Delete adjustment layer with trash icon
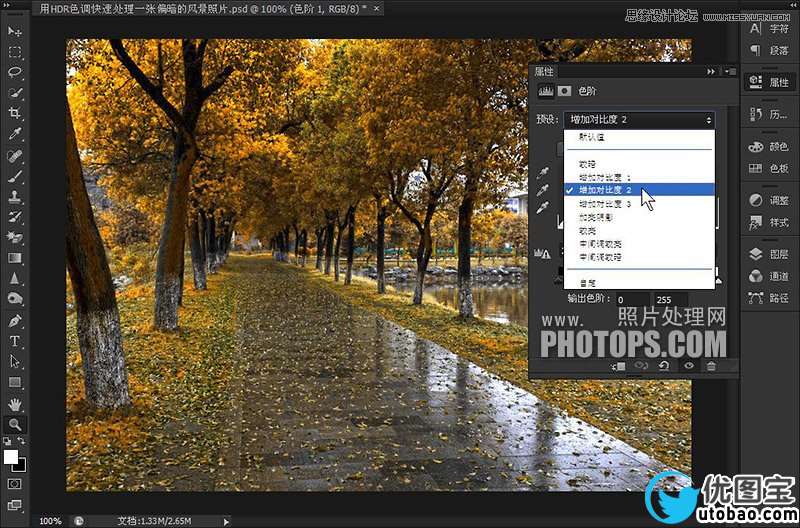The width and height of the screenshot is (800, 528). pyautogui.click(x=711, y=366)
